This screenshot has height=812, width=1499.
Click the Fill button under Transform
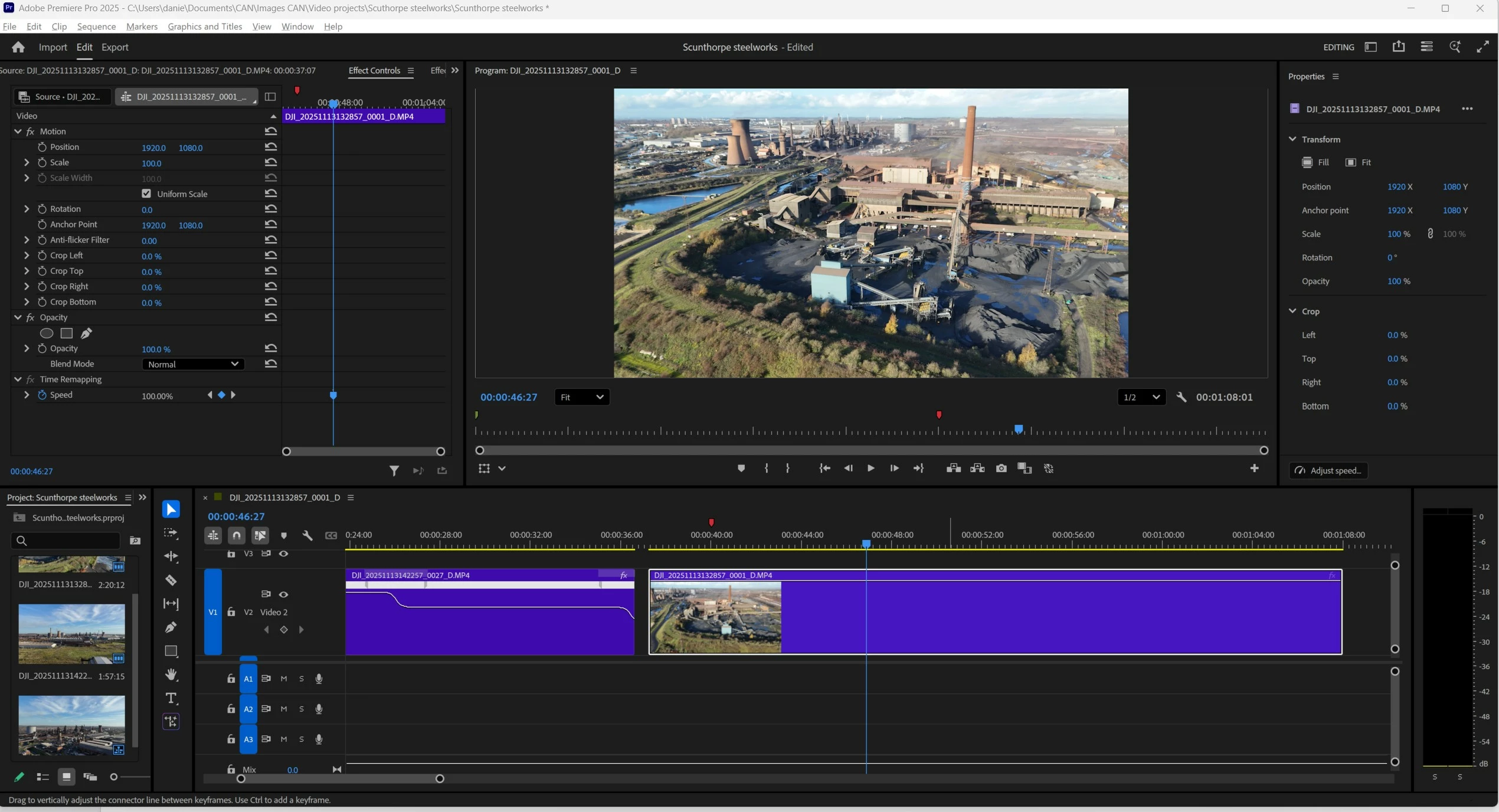click(1315, 162)
